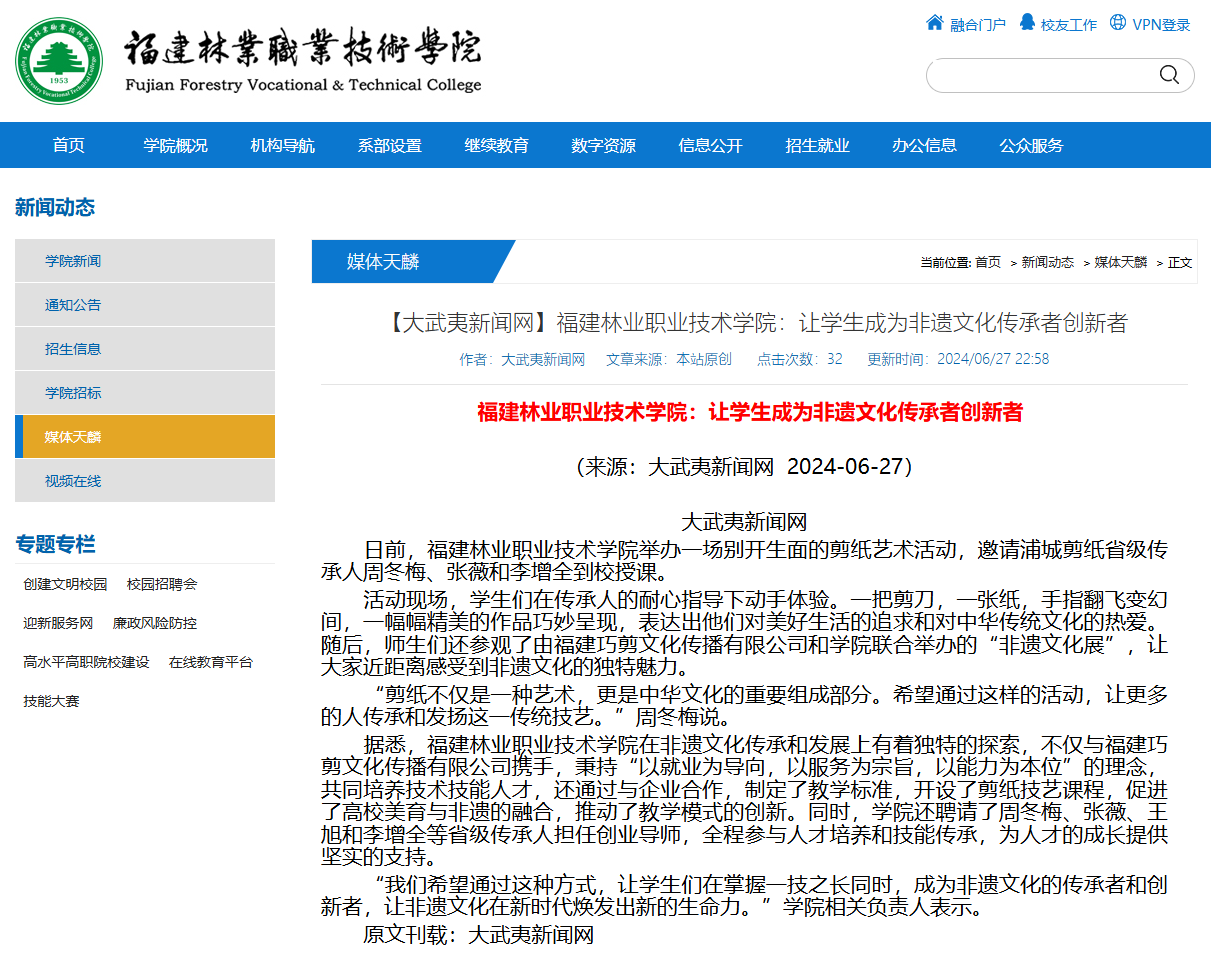Open the 系部设置 navigation menu

(389, 146)
